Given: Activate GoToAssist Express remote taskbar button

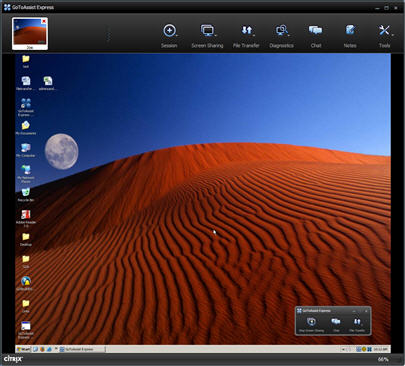Looking at the screenshot, I should point(82,349).
